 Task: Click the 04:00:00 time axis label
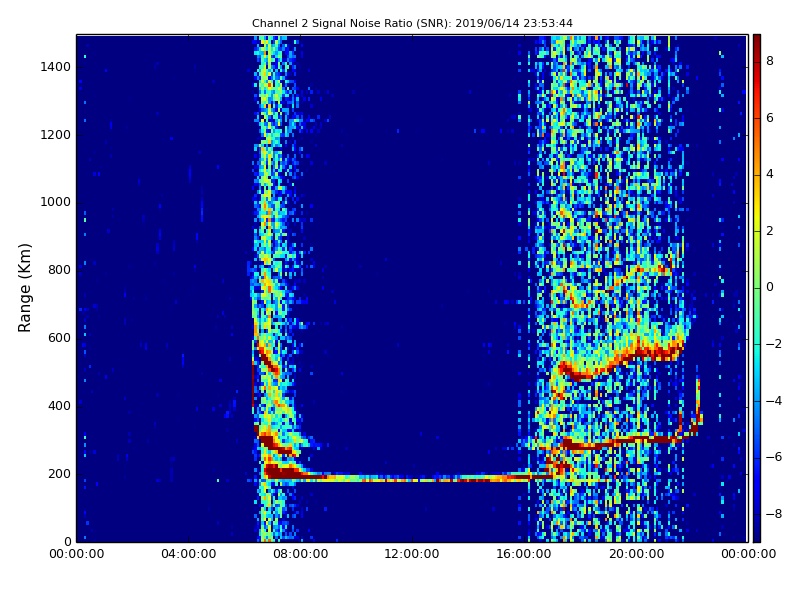pyautogui.click(x=189, y=554)
